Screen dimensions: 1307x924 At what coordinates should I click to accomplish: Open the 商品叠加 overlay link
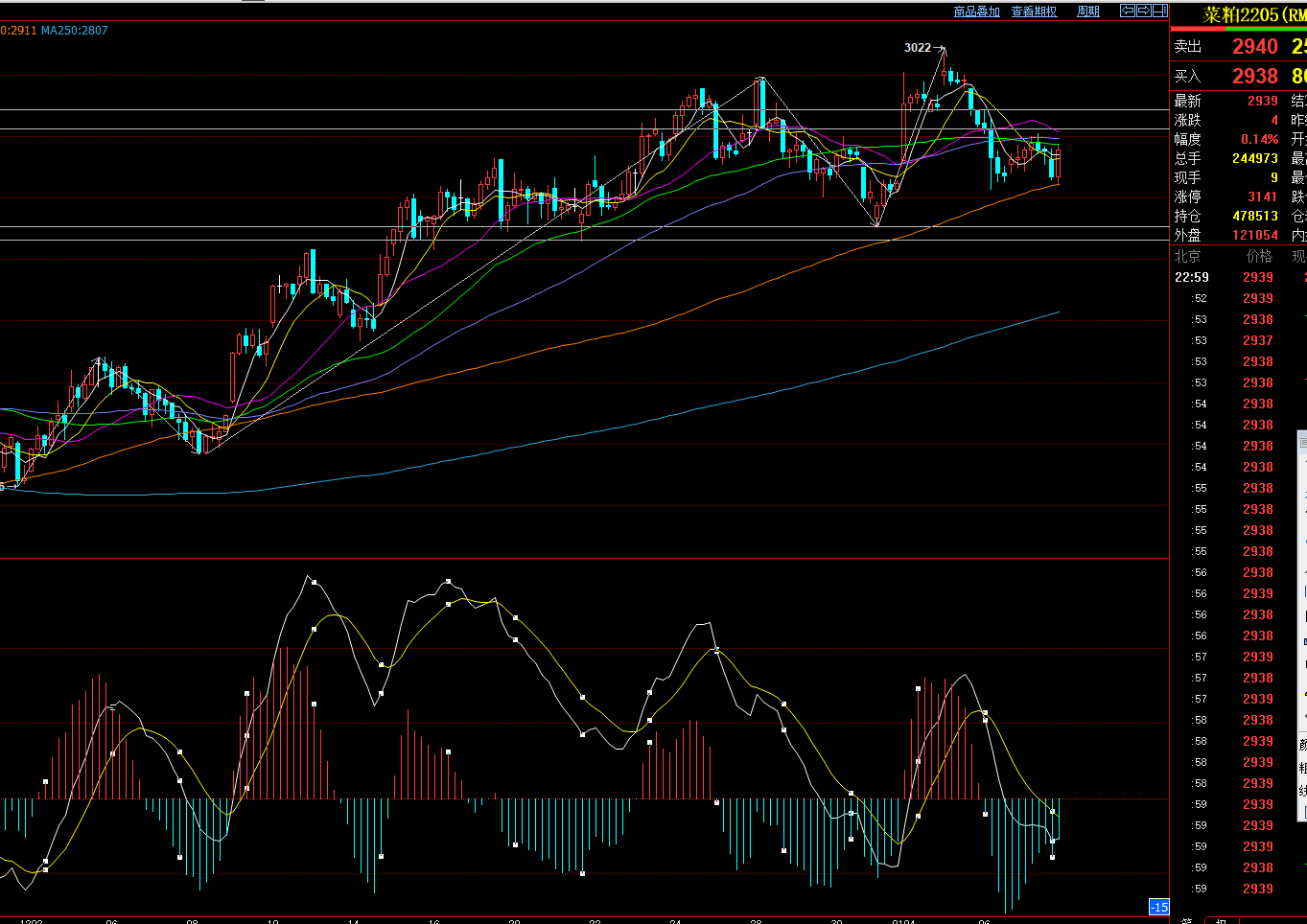[x=977, y=12]
